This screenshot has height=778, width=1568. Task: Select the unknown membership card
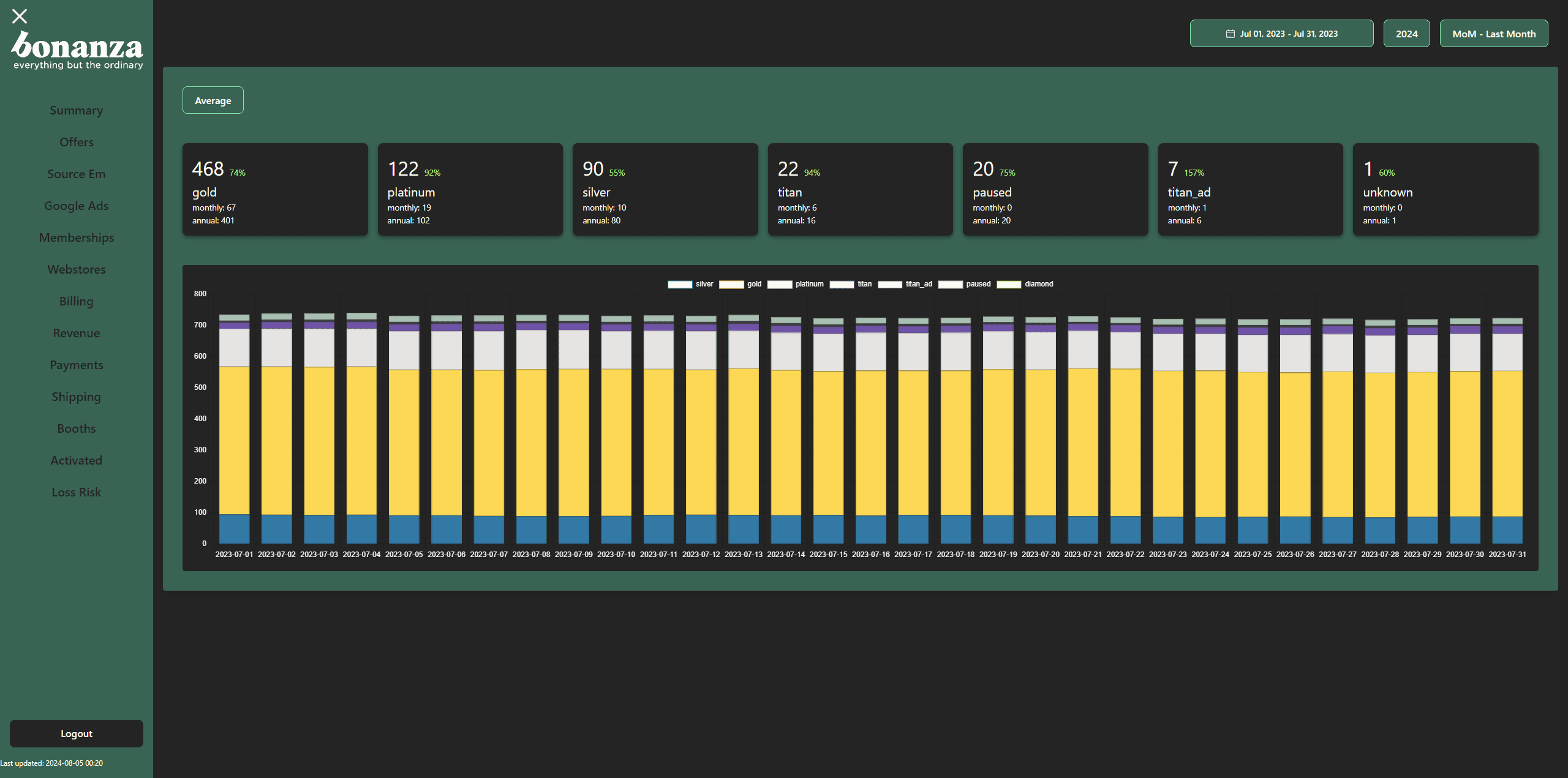(1445, 190)
